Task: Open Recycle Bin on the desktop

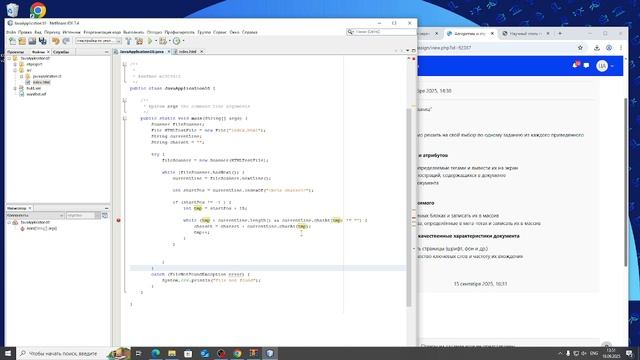Action: pyautogui.click(x=13, y=10)
